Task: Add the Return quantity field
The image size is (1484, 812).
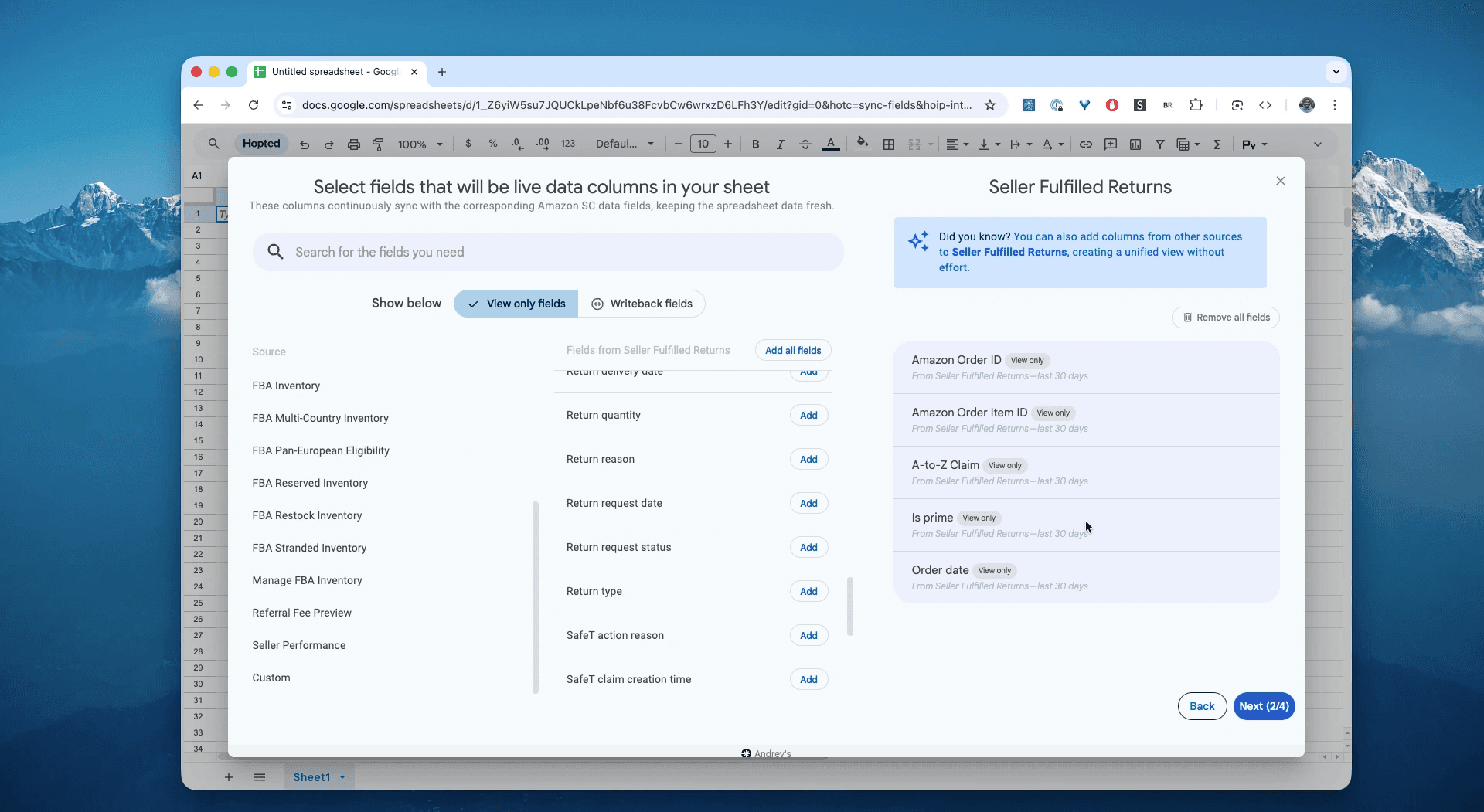Action: [x=808, y=416]
